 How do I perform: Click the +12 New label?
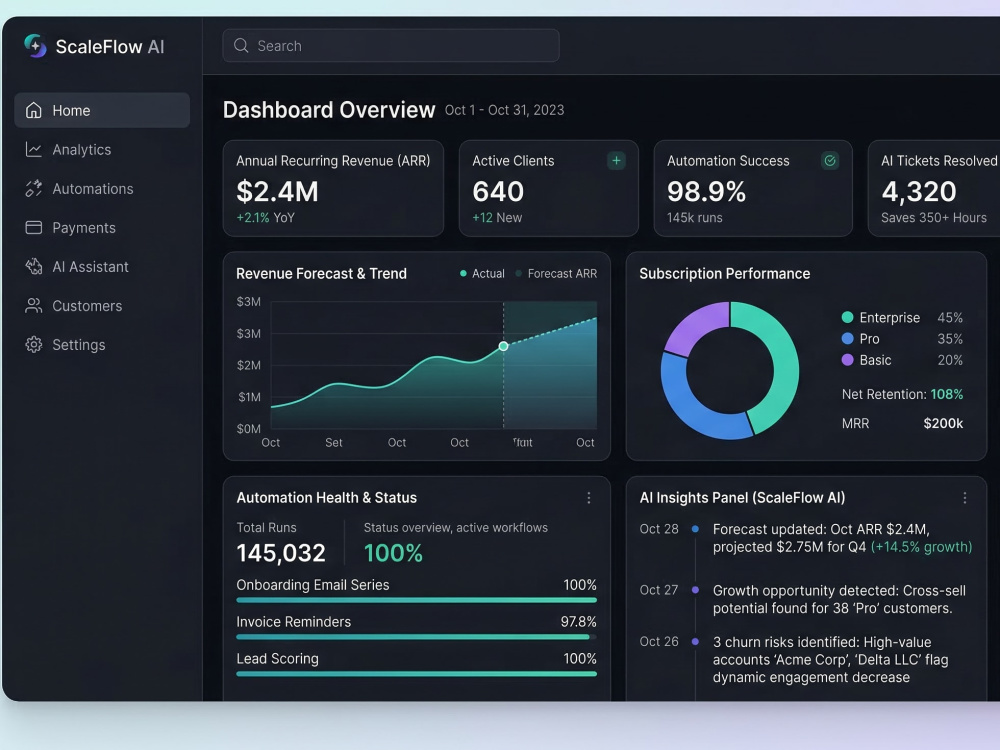(497, 217)
